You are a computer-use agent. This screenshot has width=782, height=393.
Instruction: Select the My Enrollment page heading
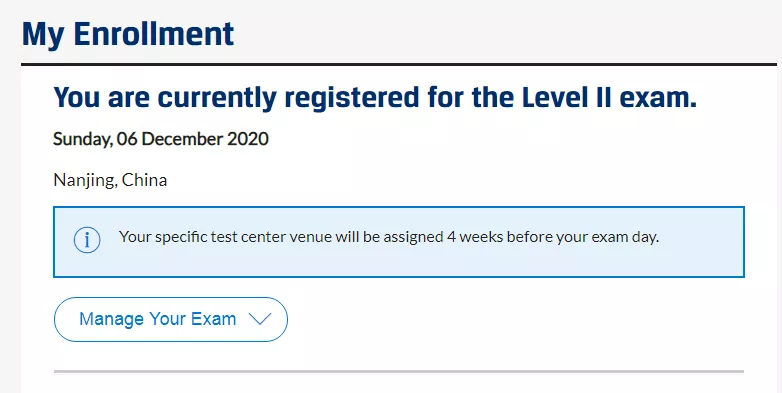pos(128,35)
